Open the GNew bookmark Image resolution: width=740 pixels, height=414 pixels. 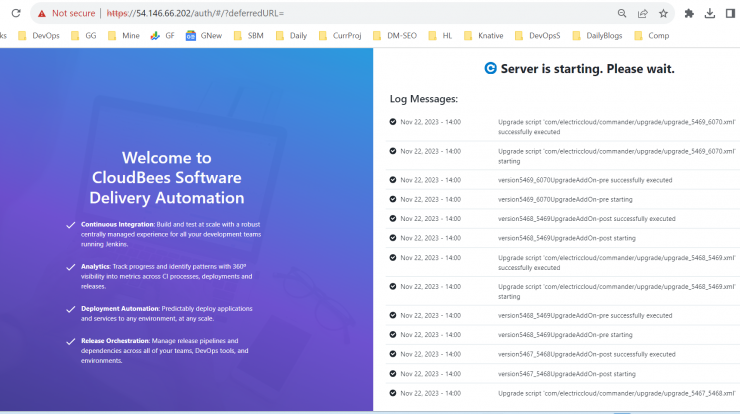[x=204, y=36]
